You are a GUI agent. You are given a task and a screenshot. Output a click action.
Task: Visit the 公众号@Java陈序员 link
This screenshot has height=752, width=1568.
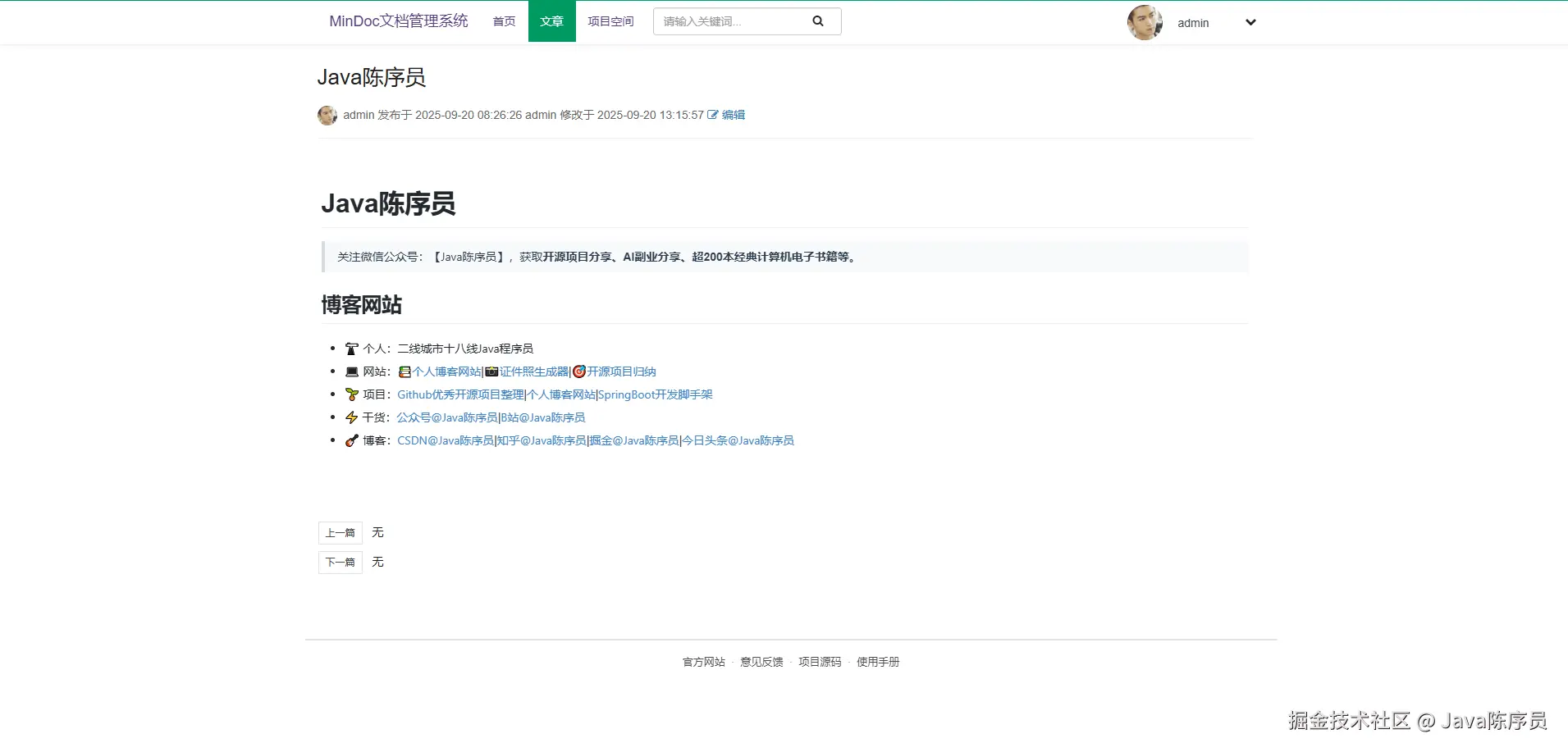click(447, 418)
